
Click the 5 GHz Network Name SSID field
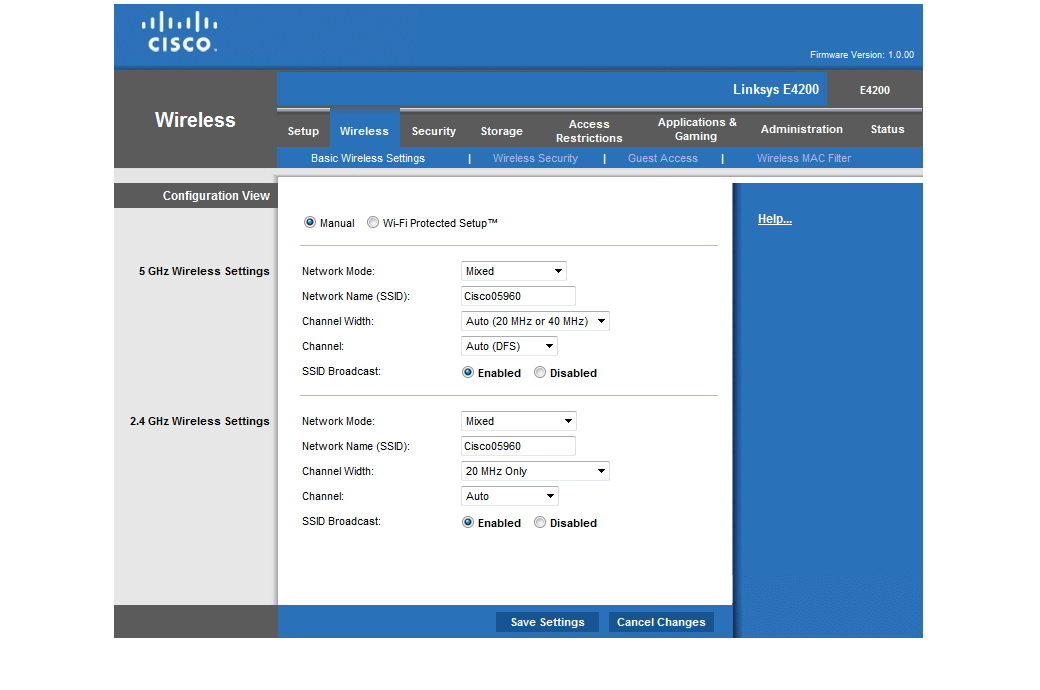(518, 296)
